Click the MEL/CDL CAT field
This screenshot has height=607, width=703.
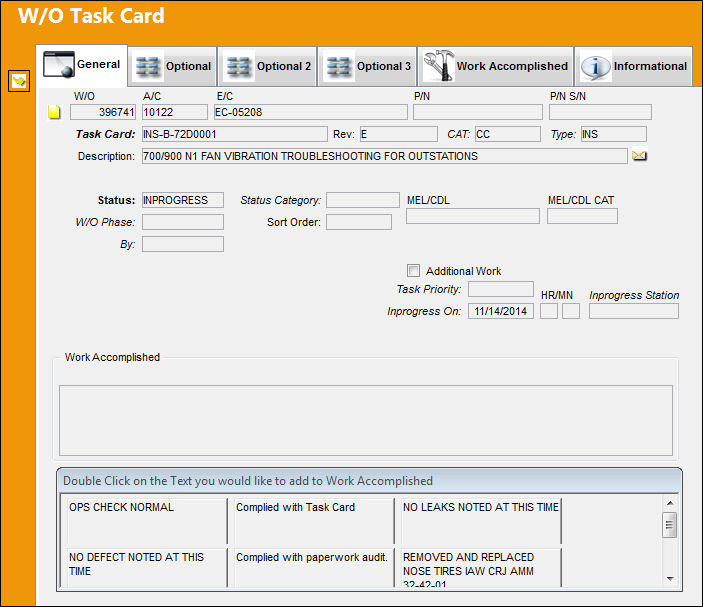pyautogui.click(x=582, y=216)
